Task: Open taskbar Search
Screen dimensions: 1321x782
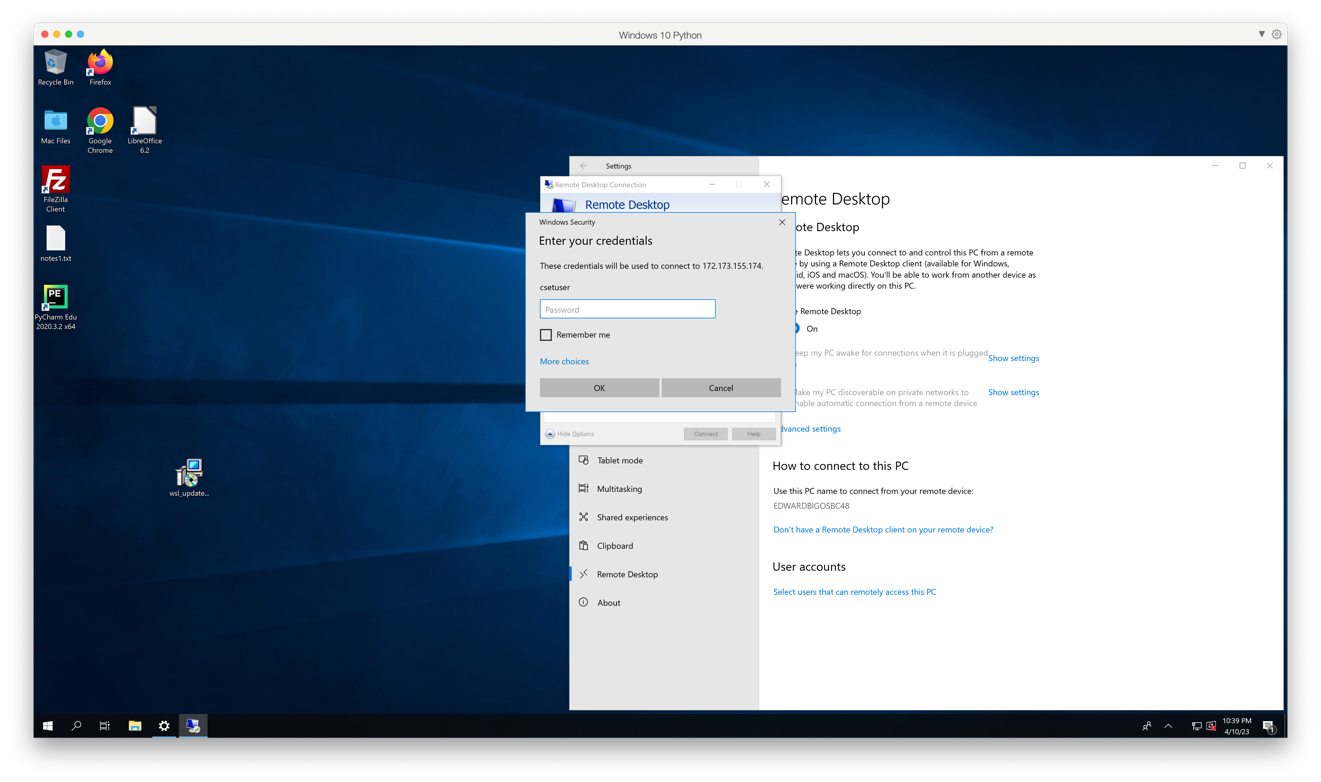Action: pyautogui.click(x=76, y=726)
